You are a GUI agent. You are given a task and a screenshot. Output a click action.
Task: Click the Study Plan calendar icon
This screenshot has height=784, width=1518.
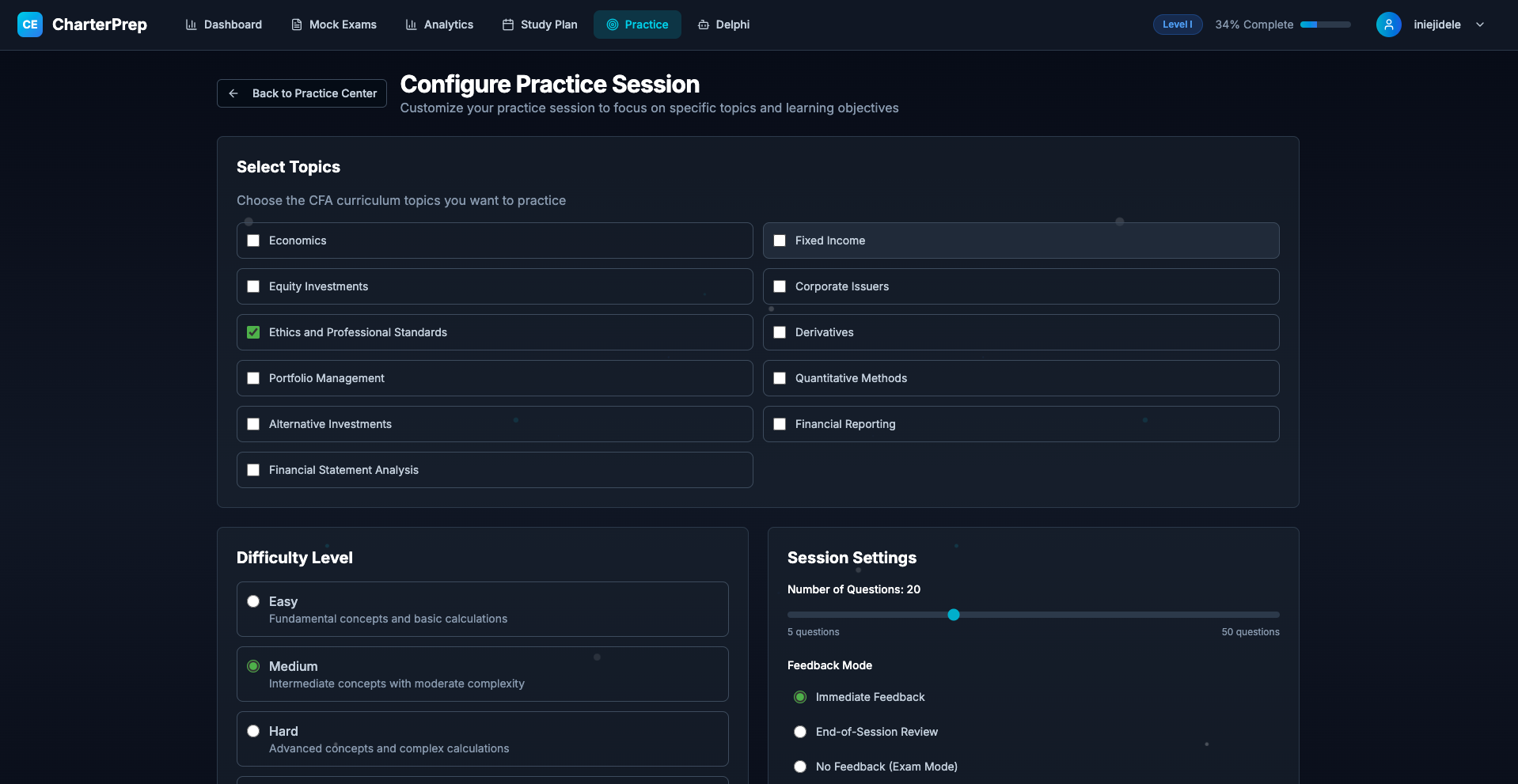click(508, 25)
